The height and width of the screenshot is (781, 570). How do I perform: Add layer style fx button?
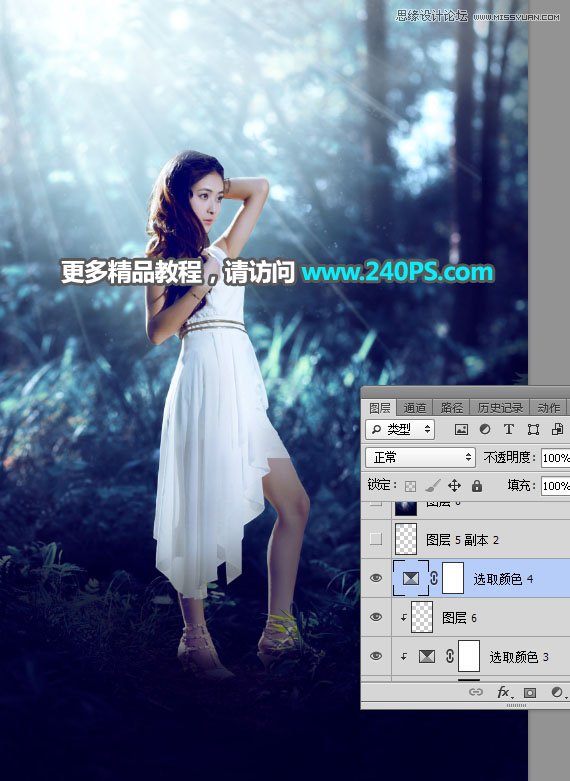(503, 692)
